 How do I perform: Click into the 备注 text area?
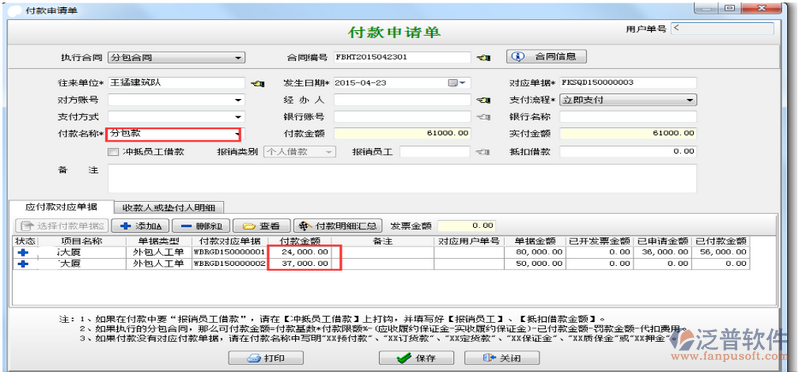402,179
